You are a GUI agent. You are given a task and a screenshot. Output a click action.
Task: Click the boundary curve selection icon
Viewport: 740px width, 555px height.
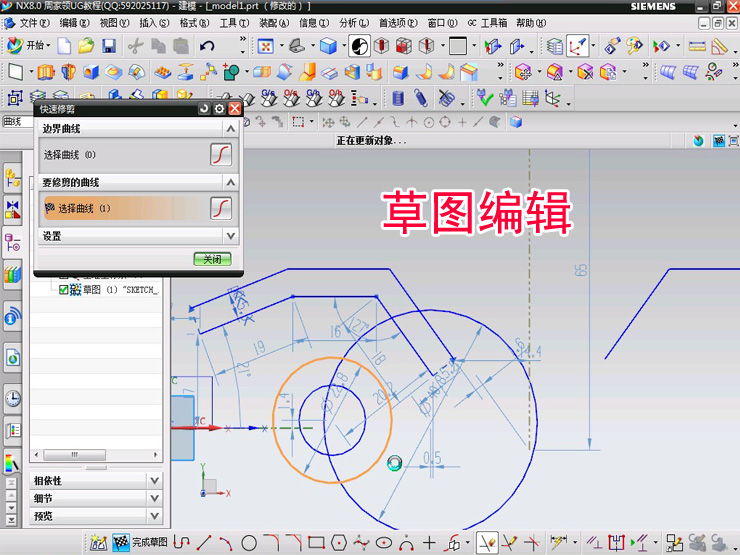tap(221, 155)
